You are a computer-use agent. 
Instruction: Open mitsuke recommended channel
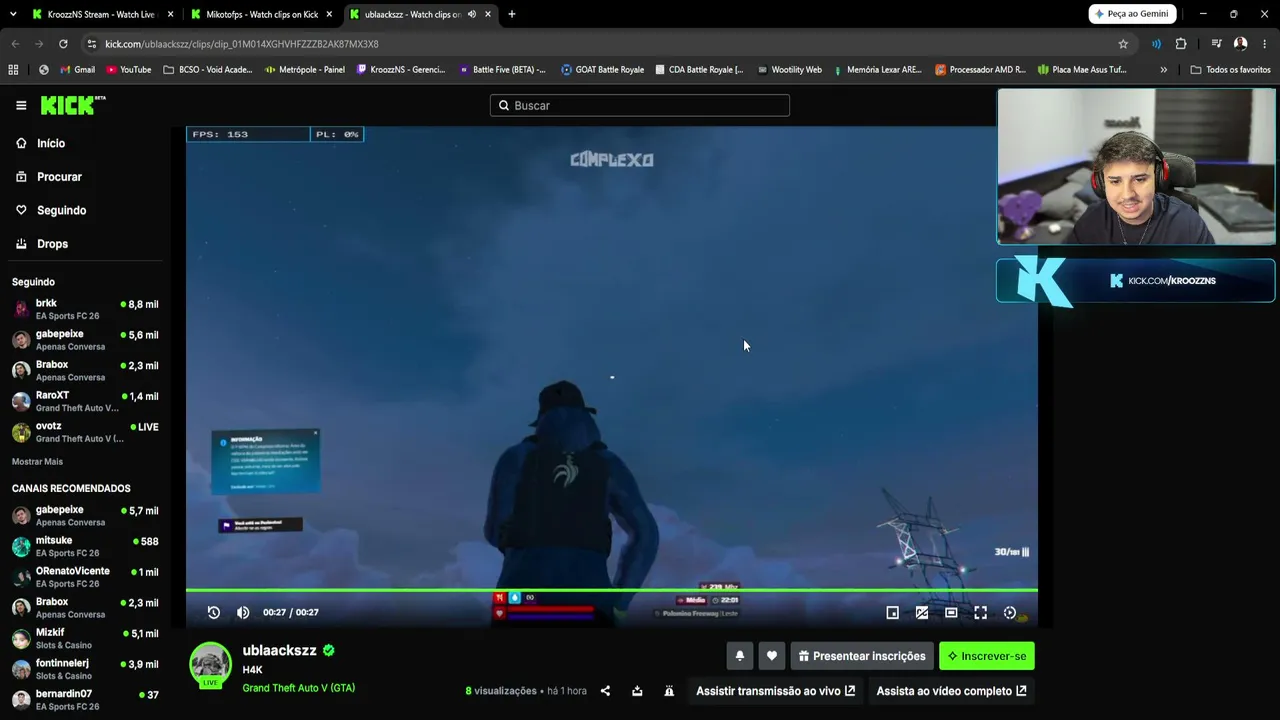coord(84,546)
